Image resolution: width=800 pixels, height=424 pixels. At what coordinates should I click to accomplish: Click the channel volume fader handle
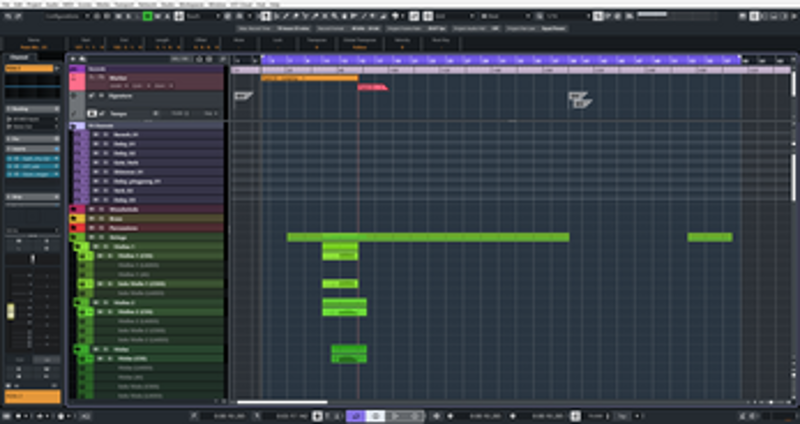[x=12, y=313]
